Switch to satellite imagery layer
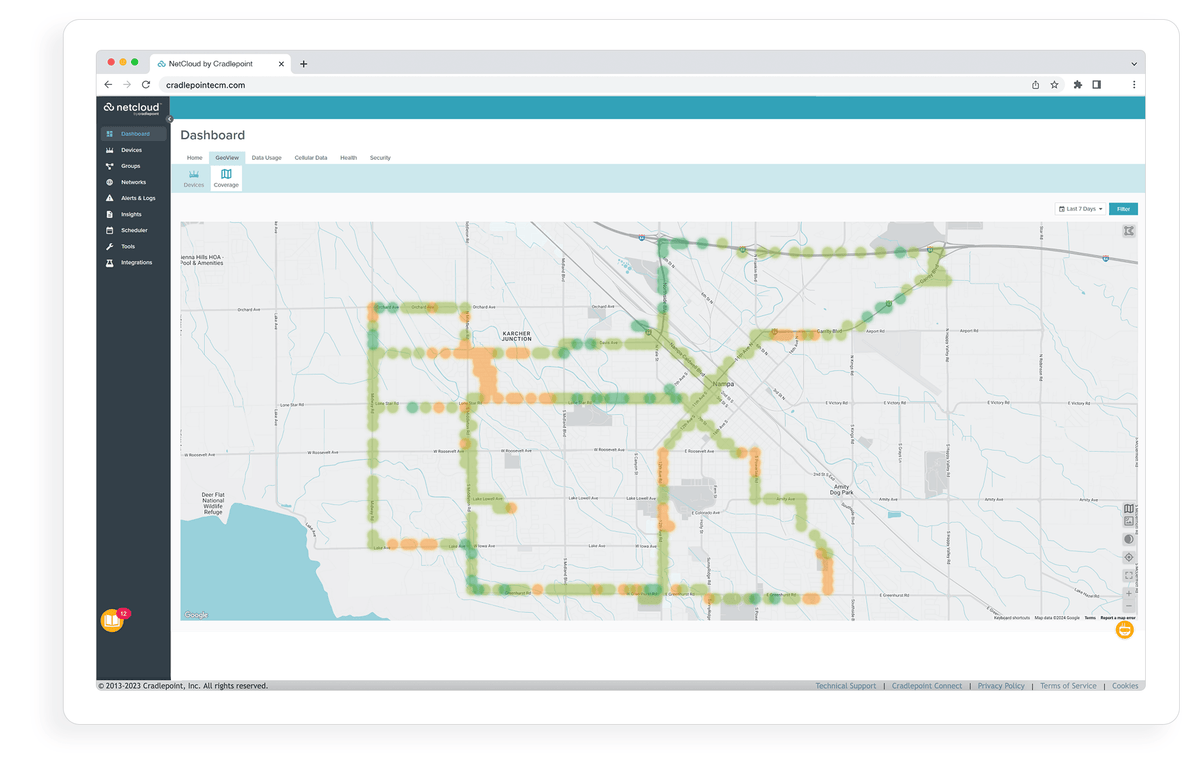This screenshot has height=768, width=1200. (x=1129, y=521)
